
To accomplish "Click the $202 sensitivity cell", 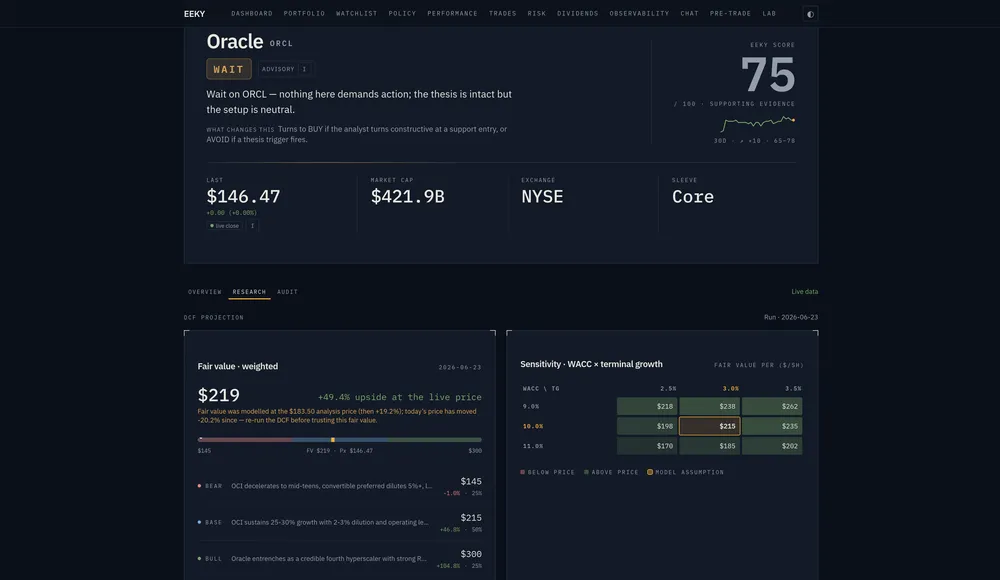I will (772, 446).
